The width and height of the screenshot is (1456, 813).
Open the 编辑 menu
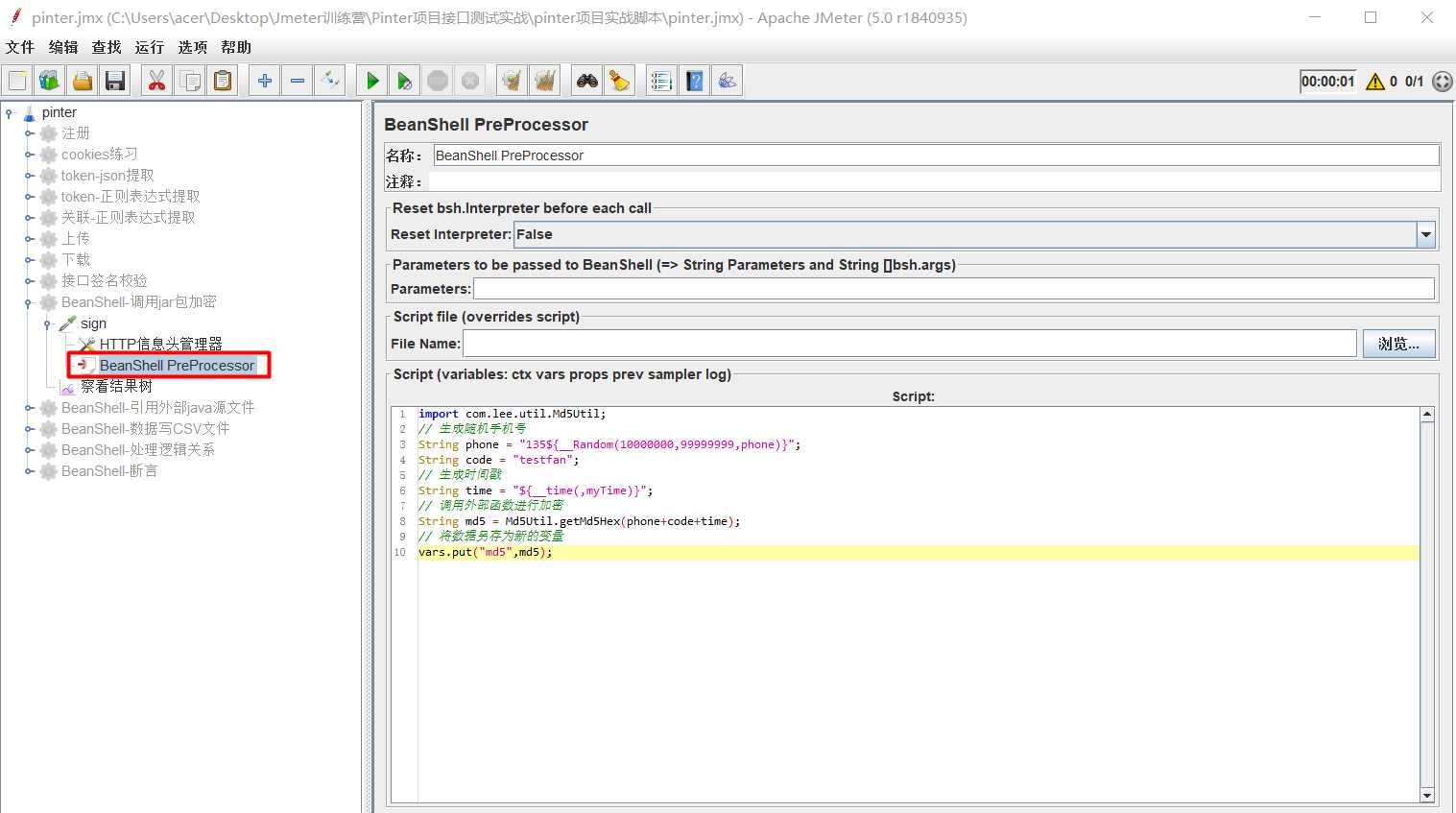(63, 47)
